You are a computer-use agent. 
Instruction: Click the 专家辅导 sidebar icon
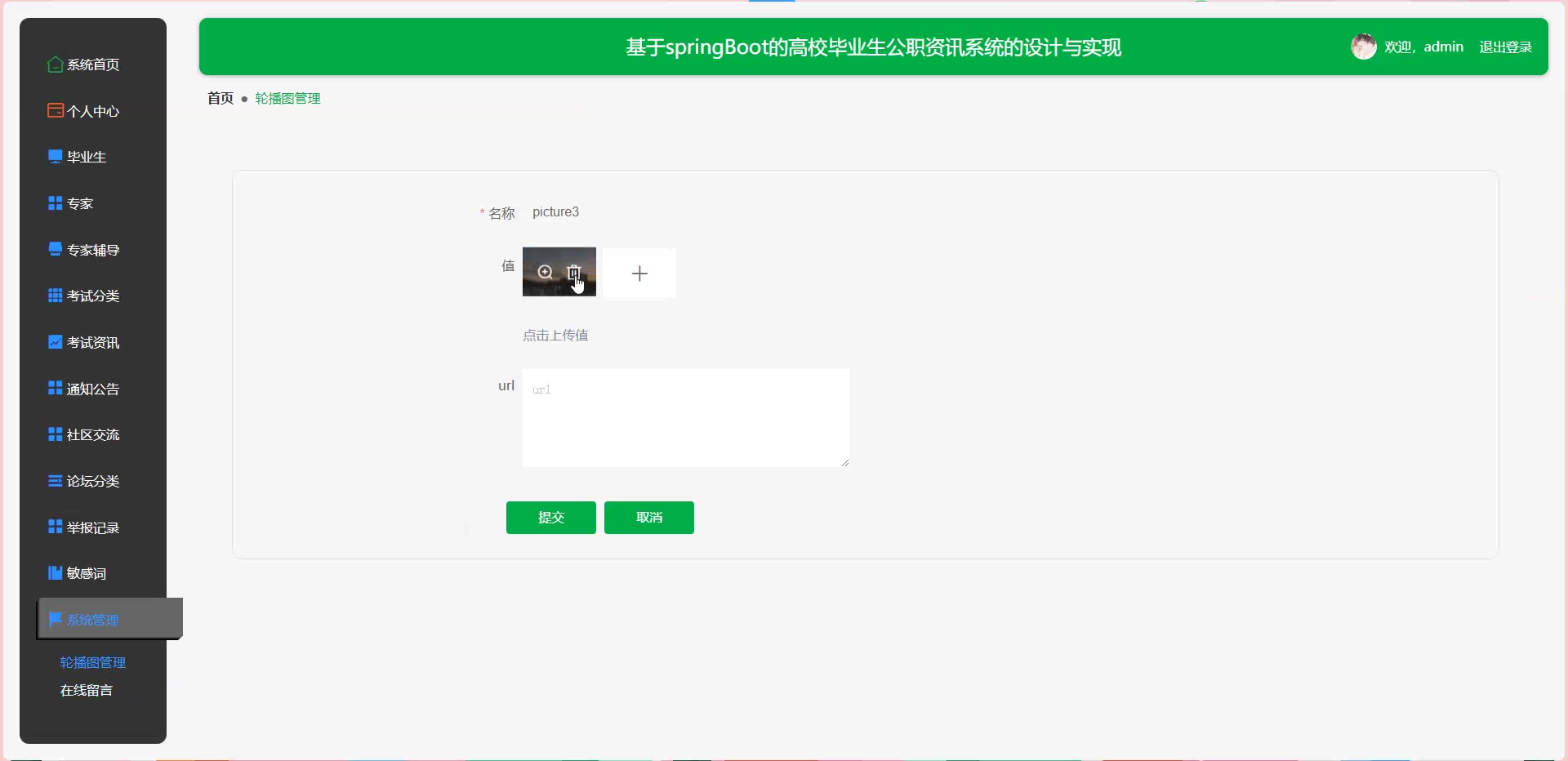coord(55,249)
